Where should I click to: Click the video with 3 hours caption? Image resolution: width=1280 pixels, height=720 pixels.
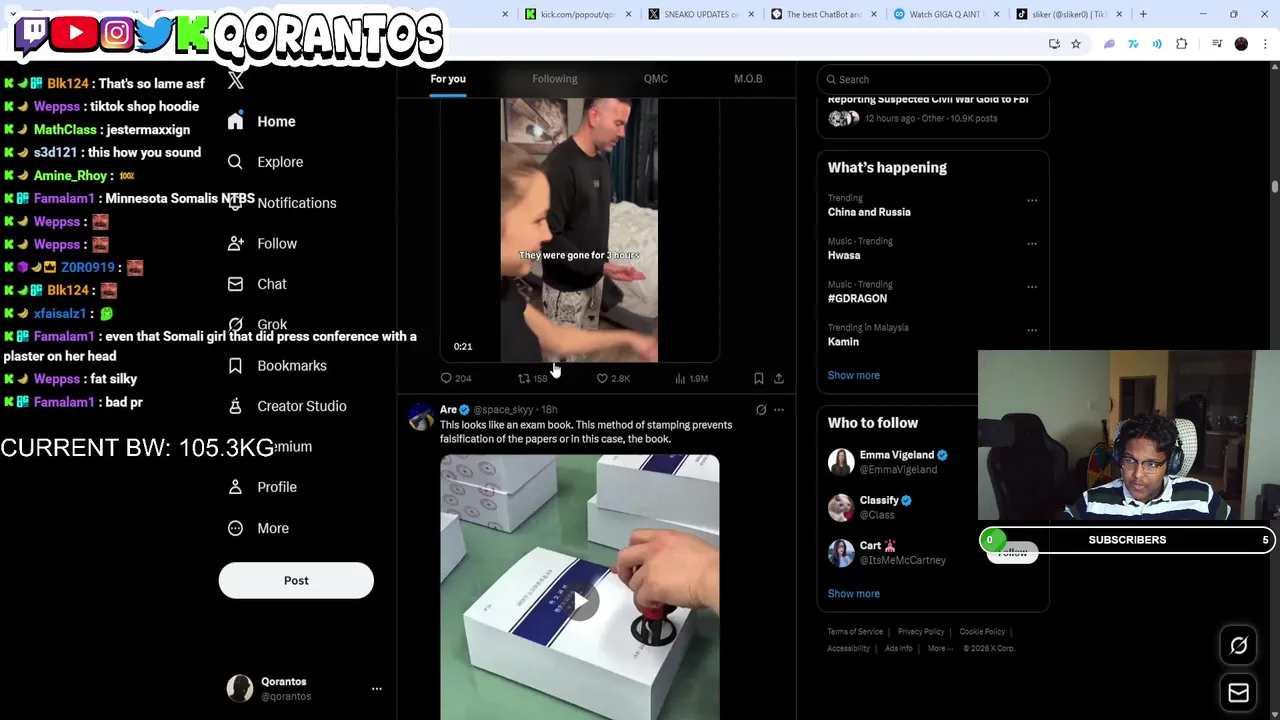pyautogui.click(x=579, y=230)
